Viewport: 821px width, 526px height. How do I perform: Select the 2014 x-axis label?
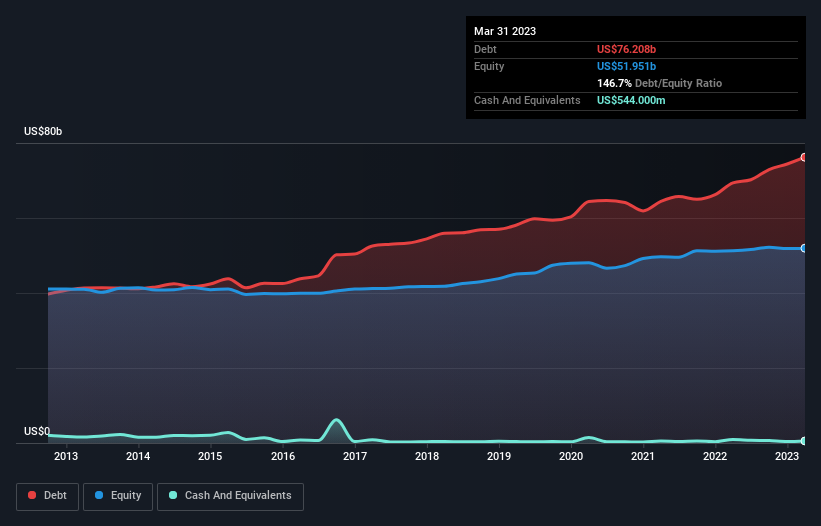(x=138, y=456)
